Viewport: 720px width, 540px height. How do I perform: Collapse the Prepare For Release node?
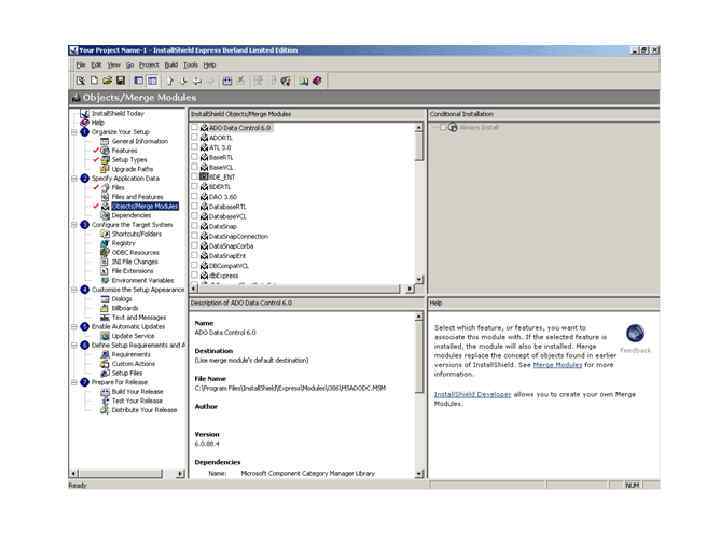click(74, 382)
